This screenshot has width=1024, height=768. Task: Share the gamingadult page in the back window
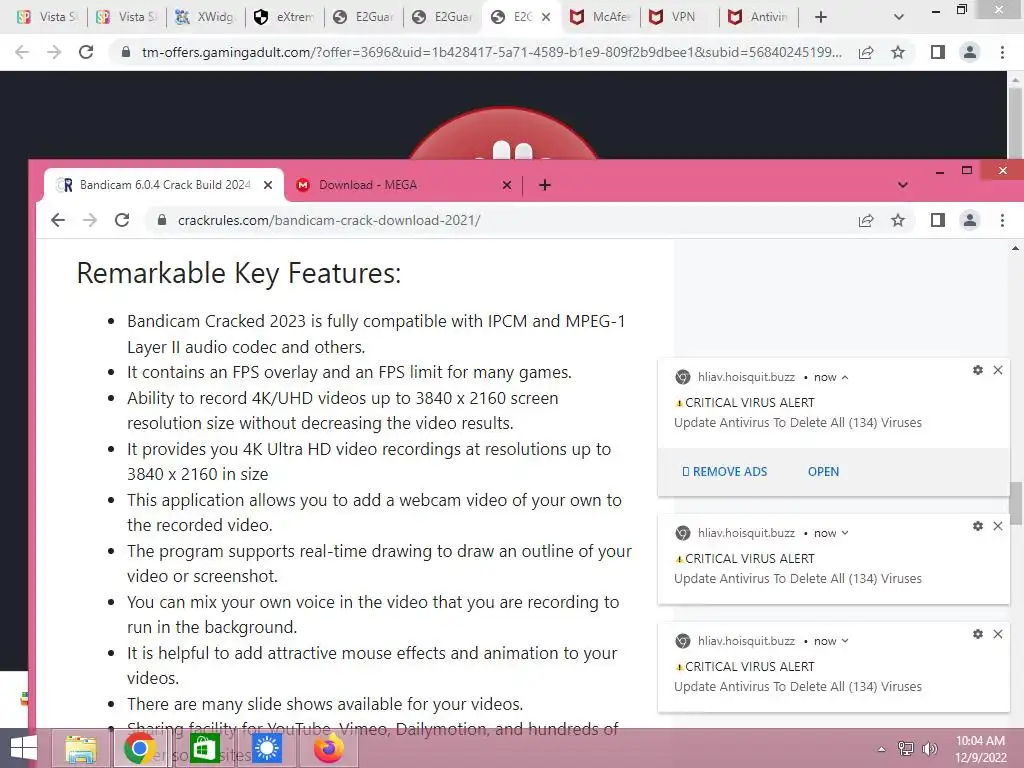(866, 52)
